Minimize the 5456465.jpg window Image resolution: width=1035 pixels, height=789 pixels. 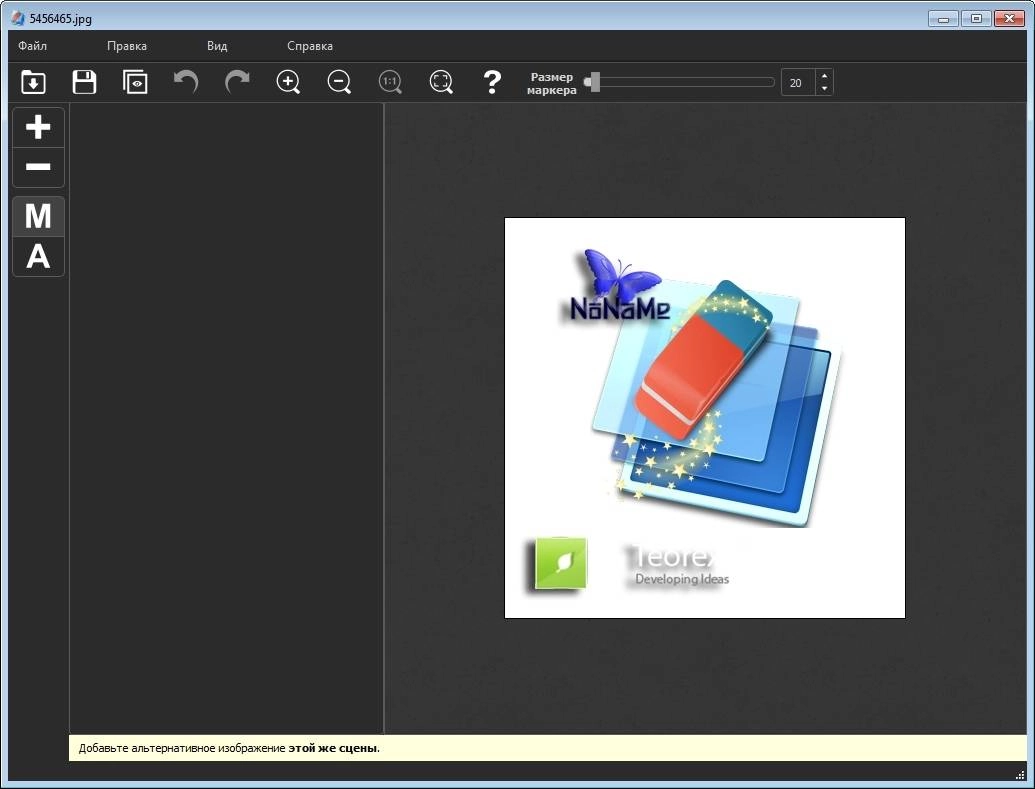[x=943, y=18]
